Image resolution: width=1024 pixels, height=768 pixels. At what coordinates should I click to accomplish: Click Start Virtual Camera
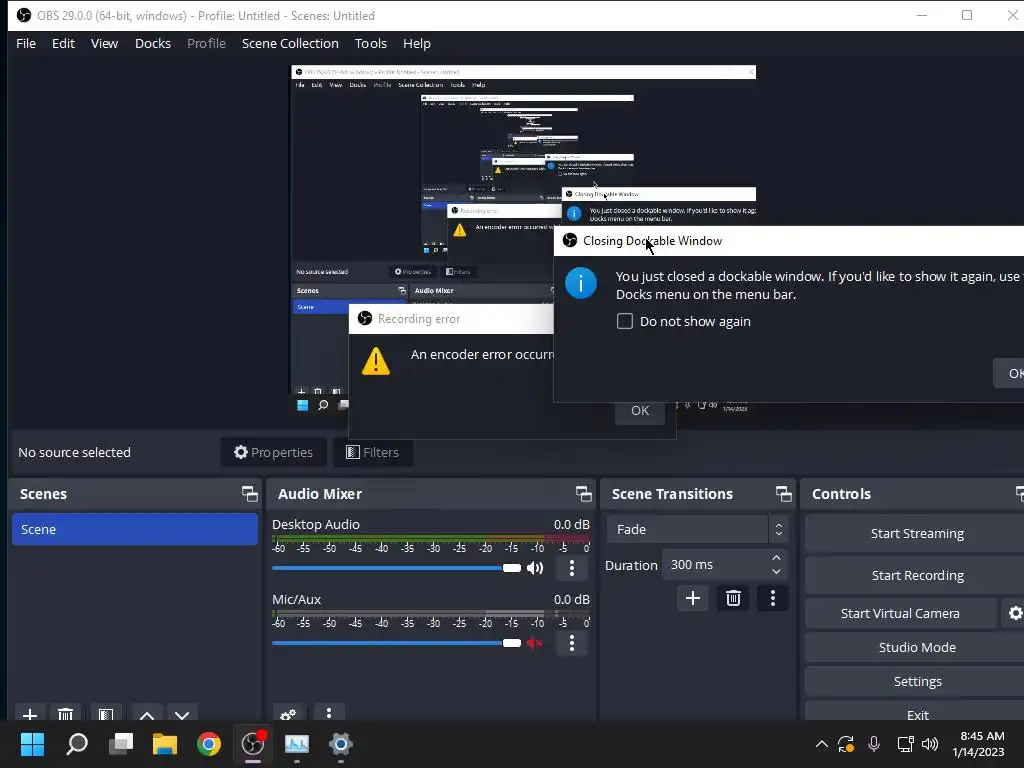pos(901,613)
